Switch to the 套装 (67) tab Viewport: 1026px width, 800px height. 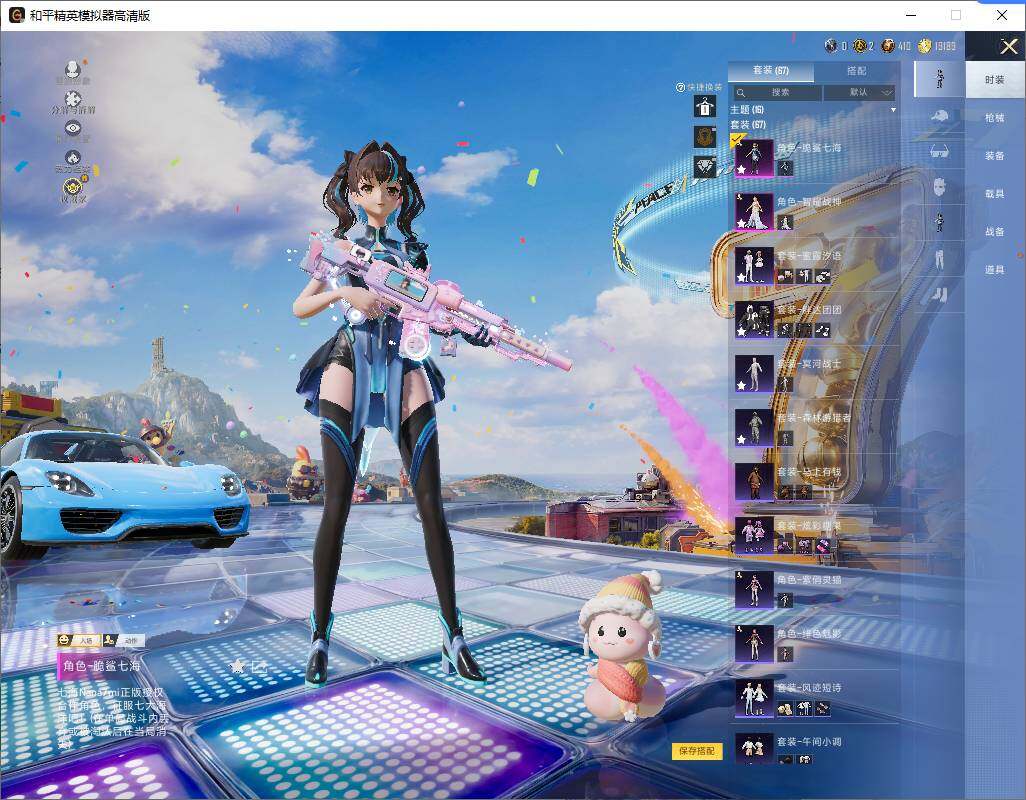771,70
